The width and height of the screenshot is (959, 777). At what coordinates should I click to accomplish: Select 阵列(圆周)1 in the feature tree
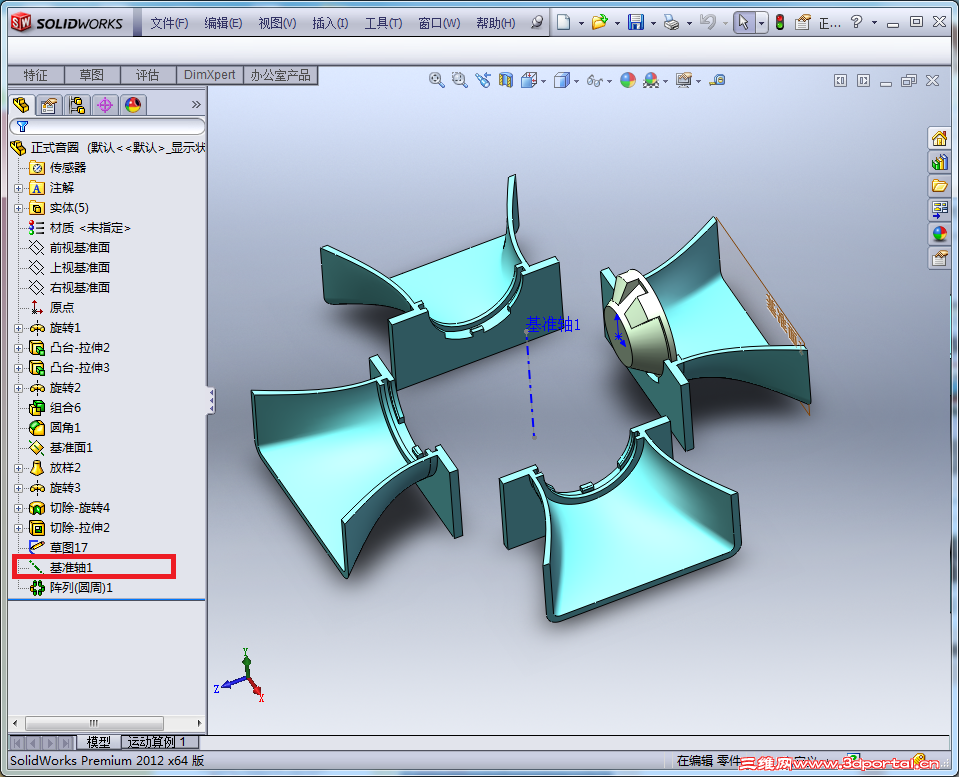click(x=81, y=588)
